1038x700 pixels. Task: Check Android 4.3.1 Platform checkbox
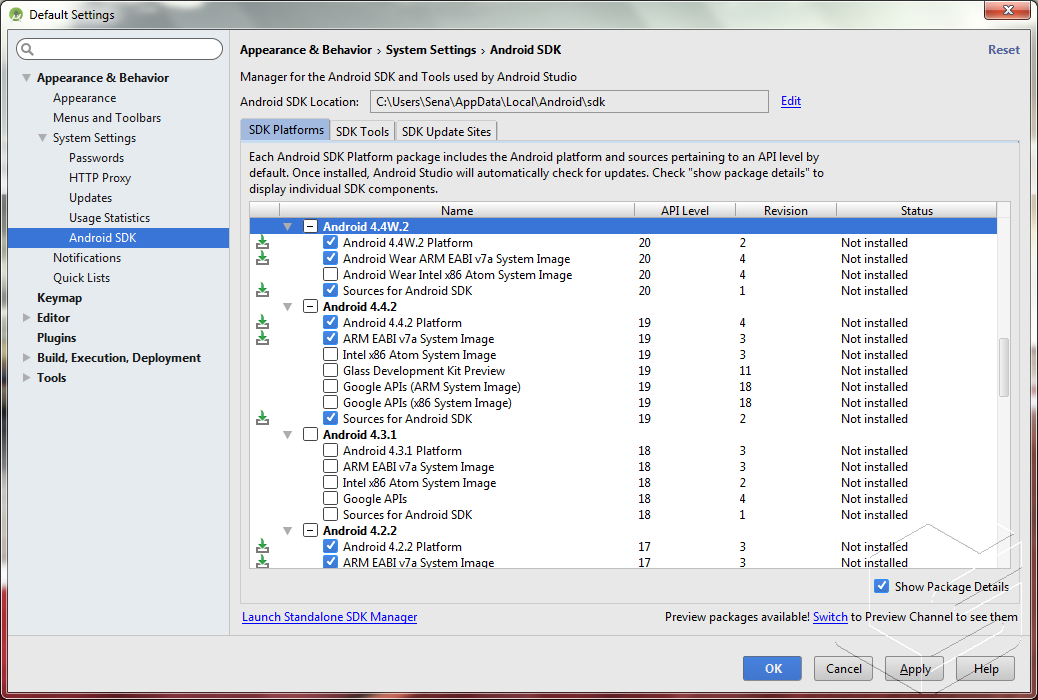(330, 450)
